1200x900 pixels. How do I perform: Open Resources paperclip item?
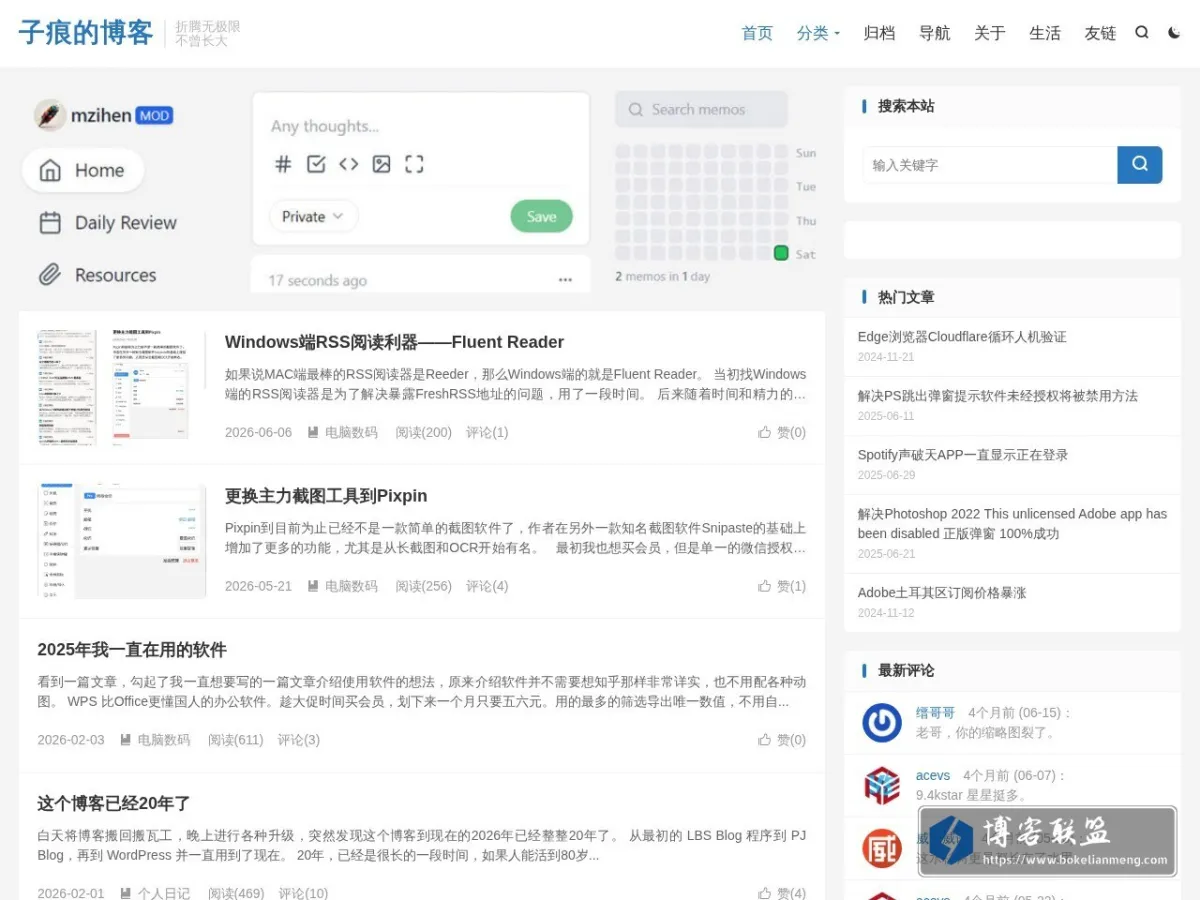coord(97,275)
